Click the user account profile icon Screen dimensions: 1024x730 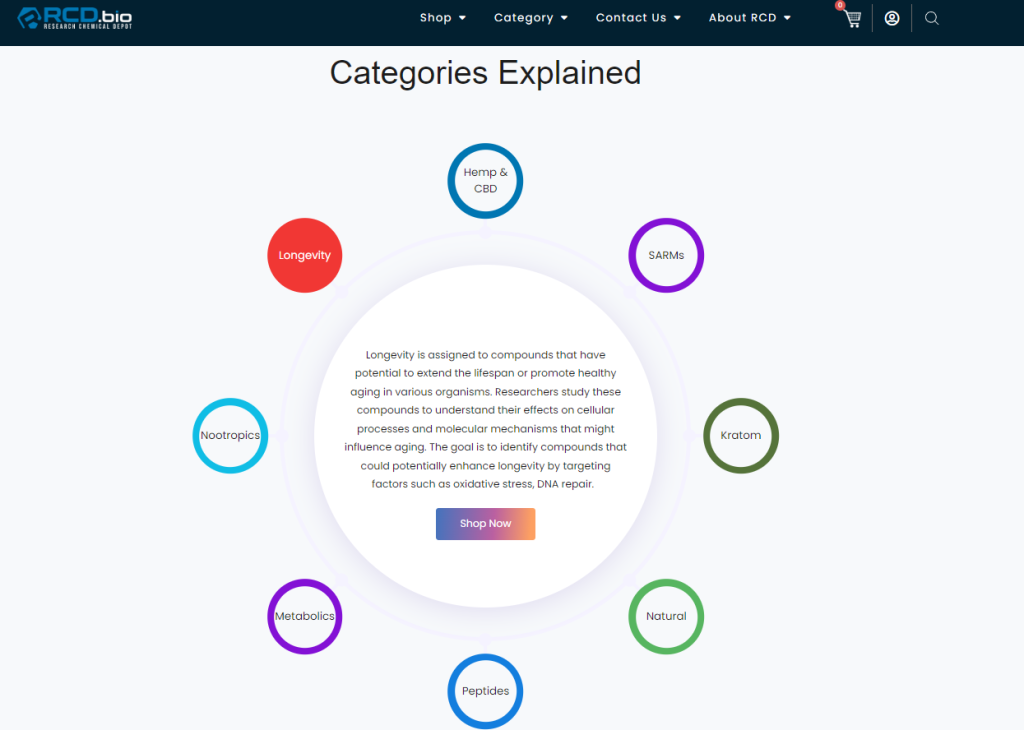tap(892, 18)
